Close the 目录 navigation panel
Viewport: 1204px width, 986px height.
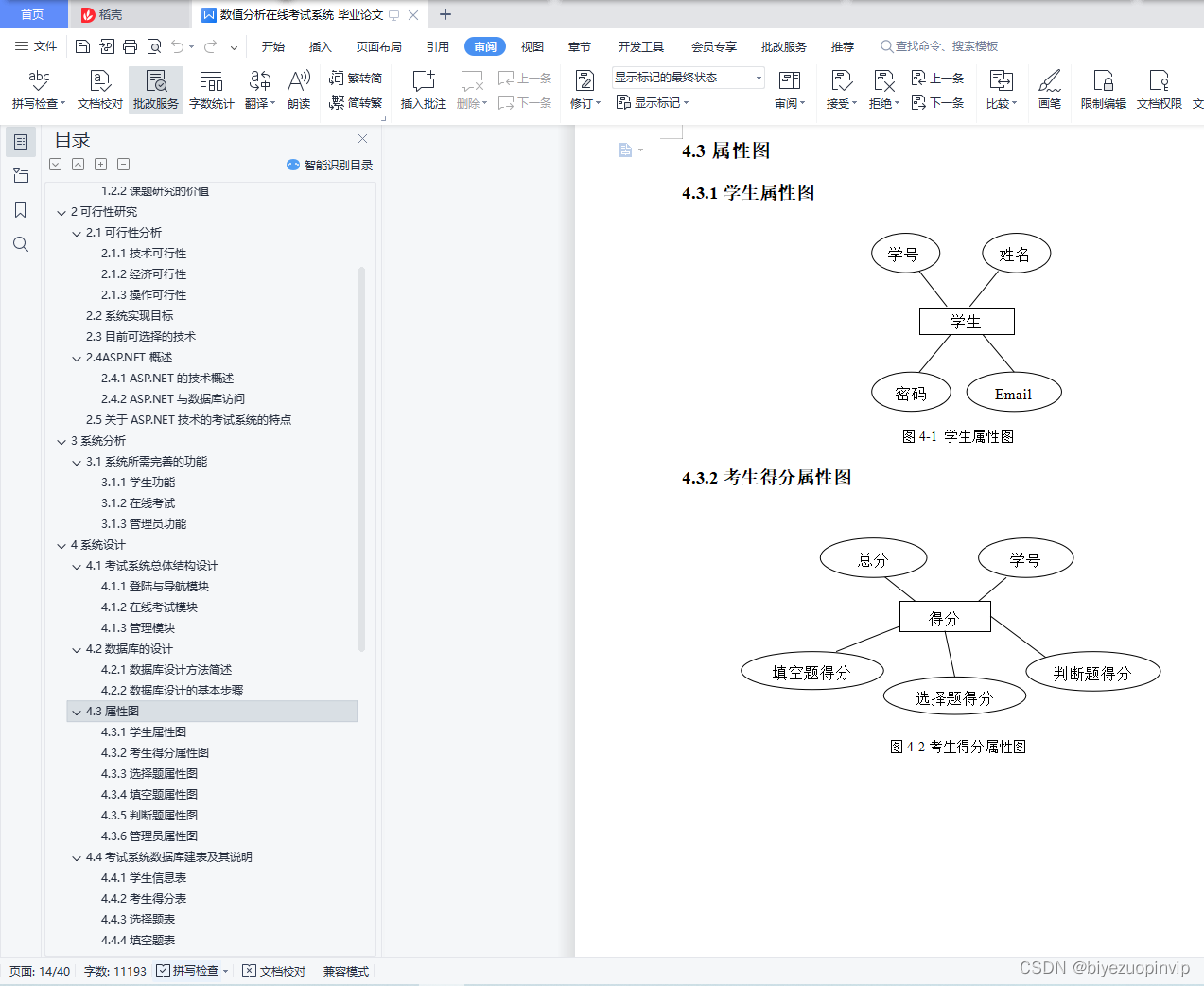[x=362, y=139]
